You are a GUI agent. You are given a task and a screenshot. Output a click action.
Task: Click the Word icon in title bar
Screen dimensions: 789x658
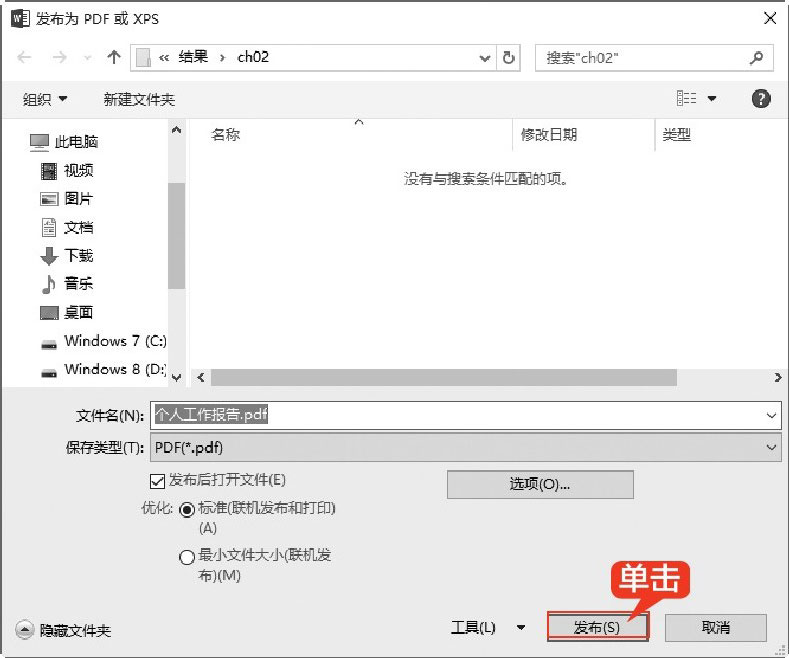(x=21, y=19)
